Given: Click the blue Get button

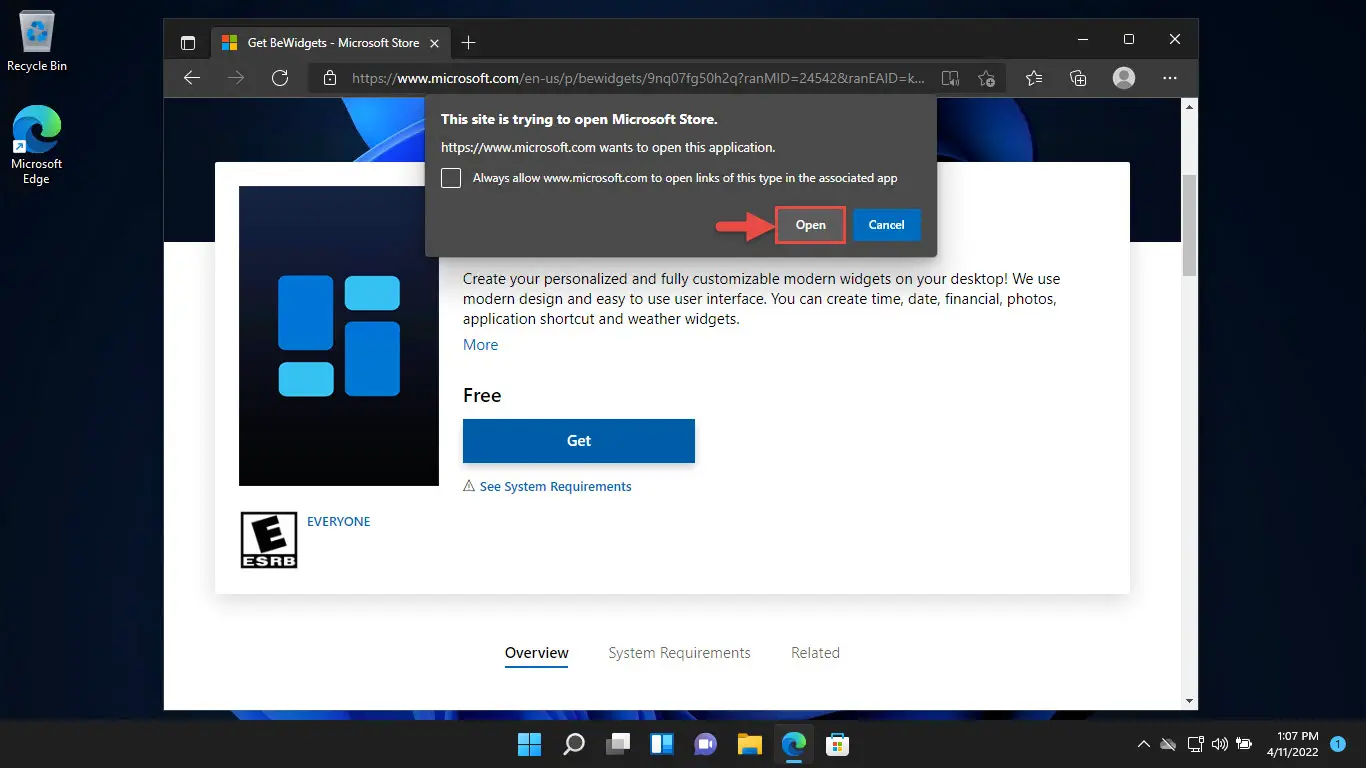Looking at the screenshot, I should point(579,440).
